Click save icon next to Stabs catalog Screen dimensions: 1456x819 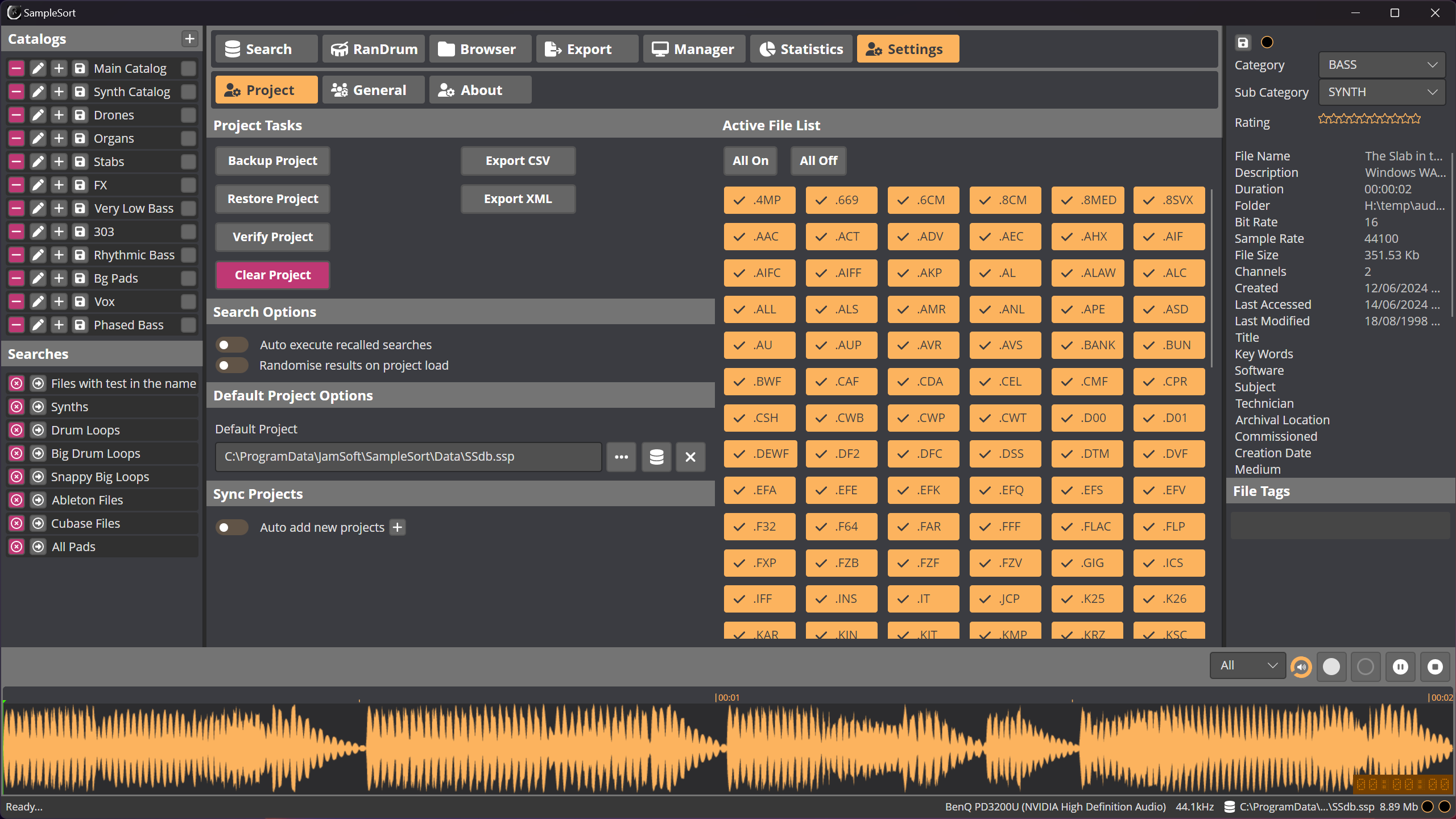point(80,162)
